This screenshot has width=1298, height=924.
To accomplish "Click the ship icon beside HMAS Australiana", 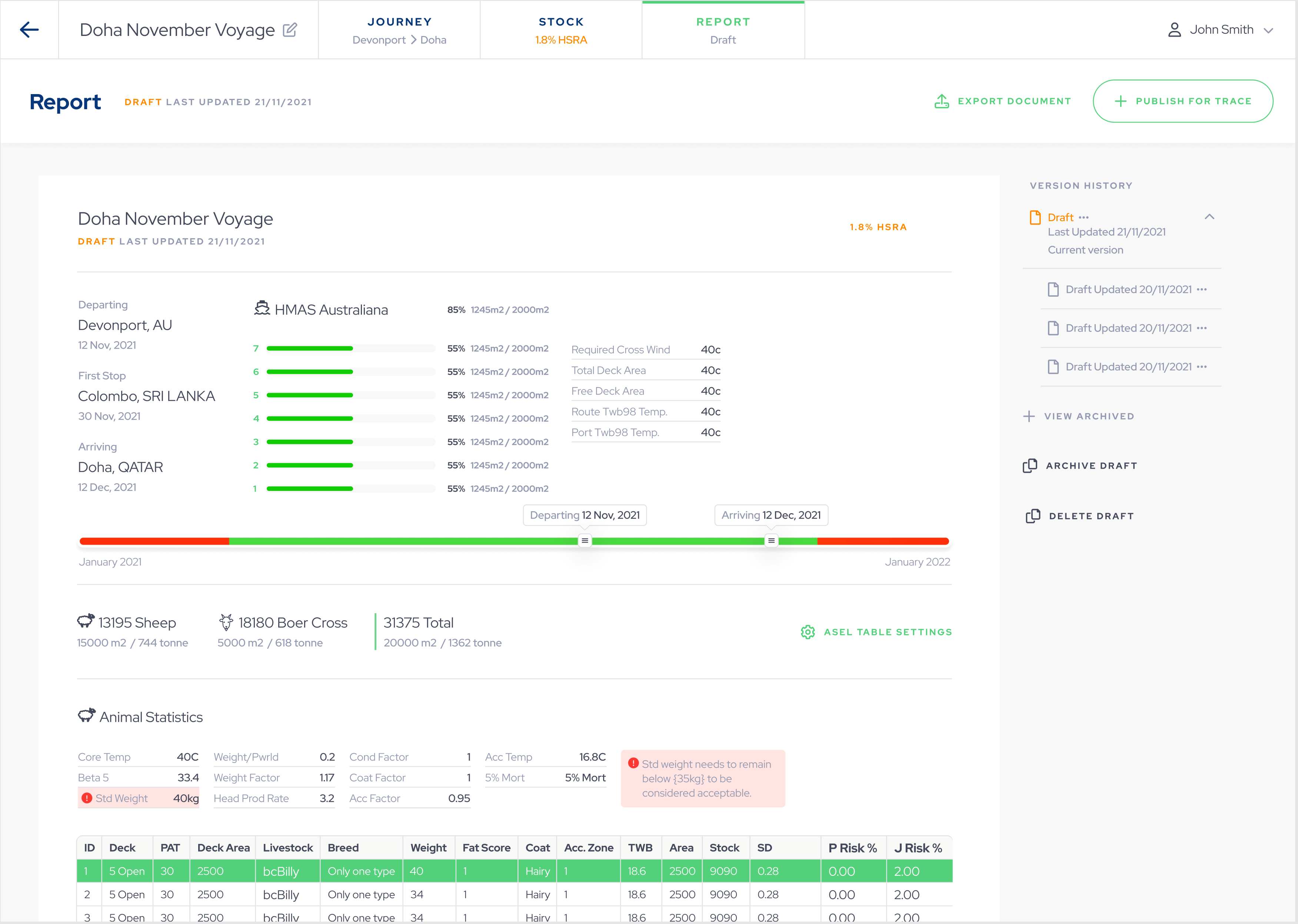I will (x=262, y=308).
